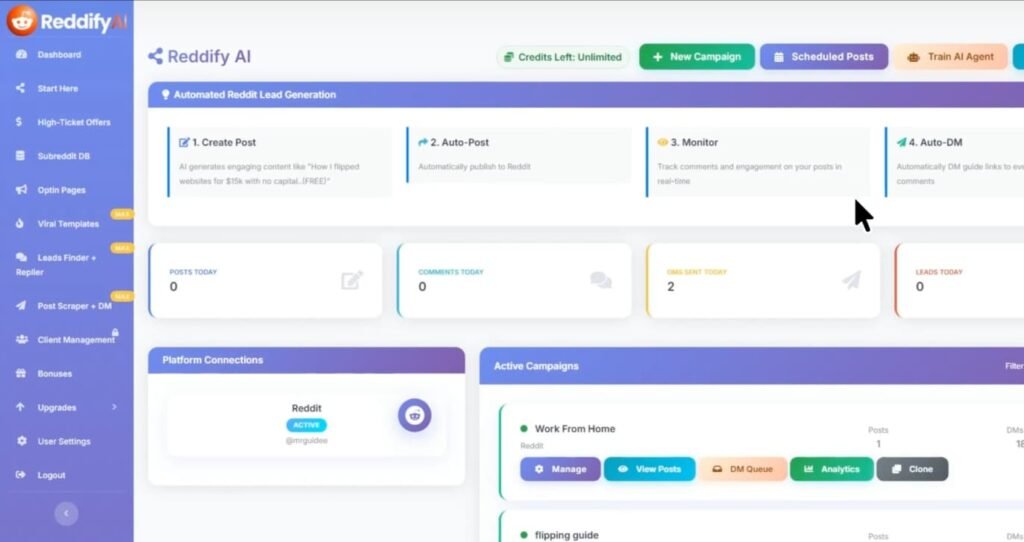
Task: Open DM Queue for Work From Home campaign
Action: [742, 469]
